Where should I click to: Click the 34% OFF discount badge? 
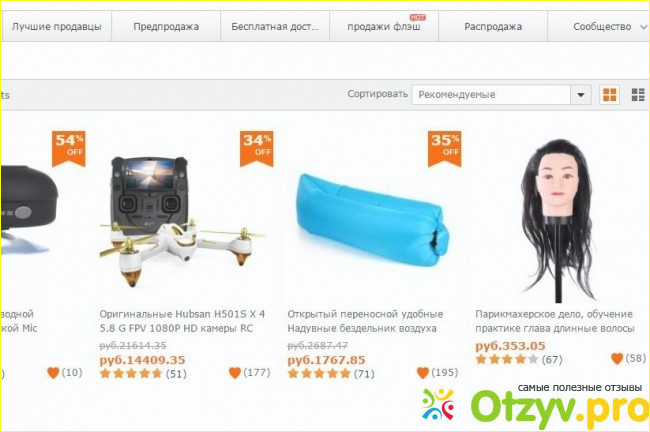pos(257,149)
